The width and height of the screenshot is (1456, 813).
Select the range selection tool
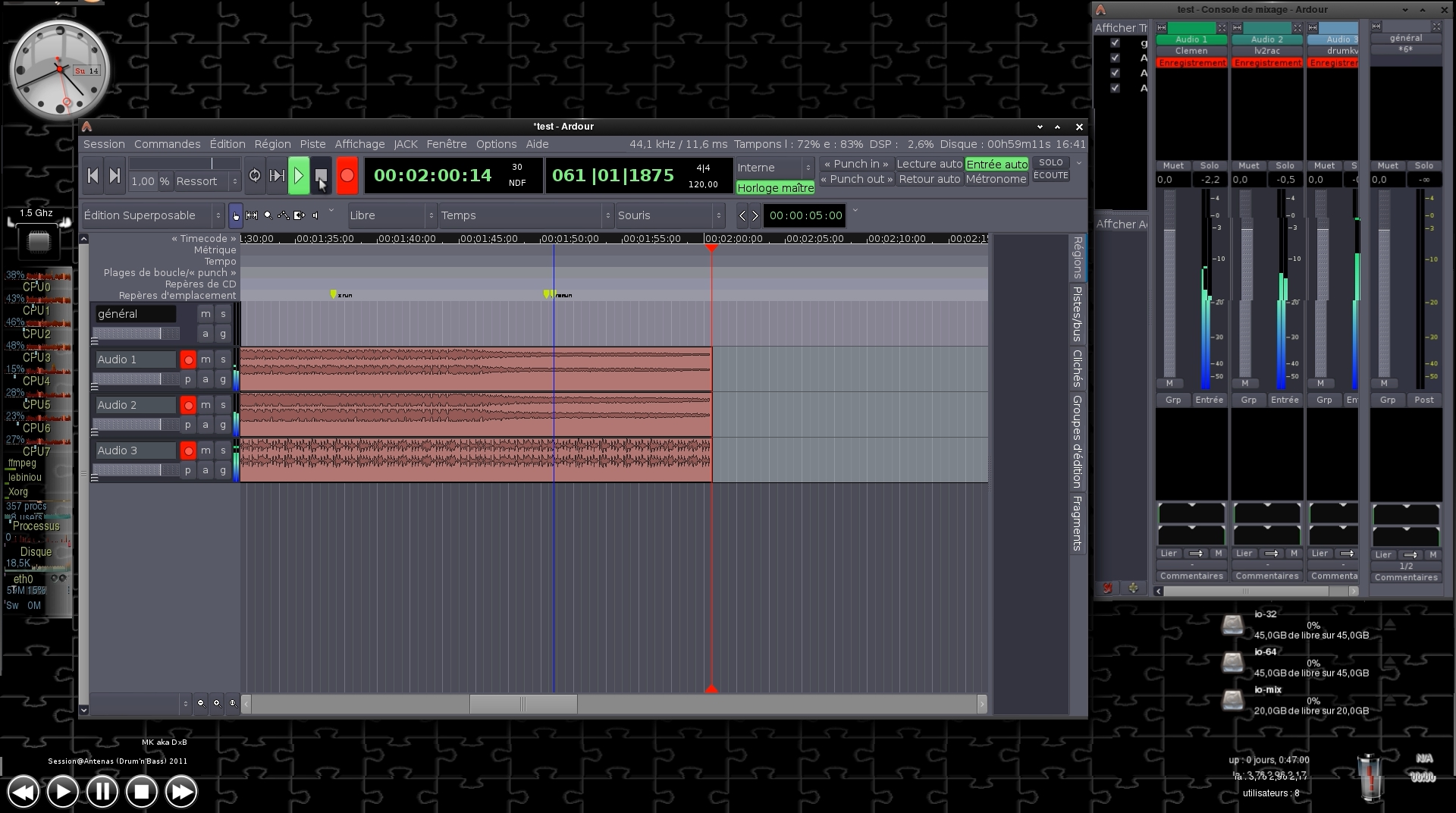point(252,215)
